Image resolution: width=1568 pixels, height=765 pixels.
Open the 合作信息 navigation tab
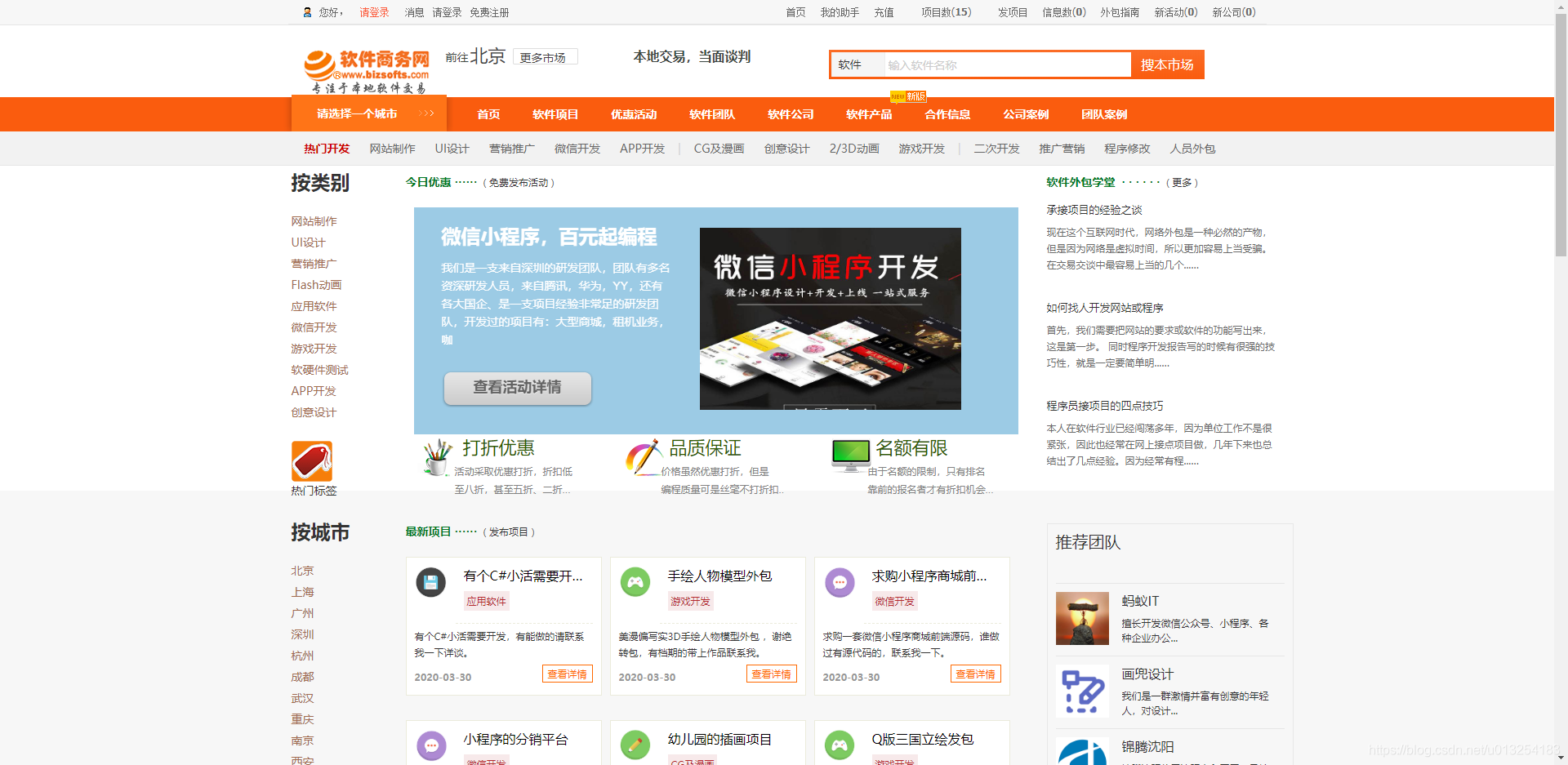(x=947, y=114)
